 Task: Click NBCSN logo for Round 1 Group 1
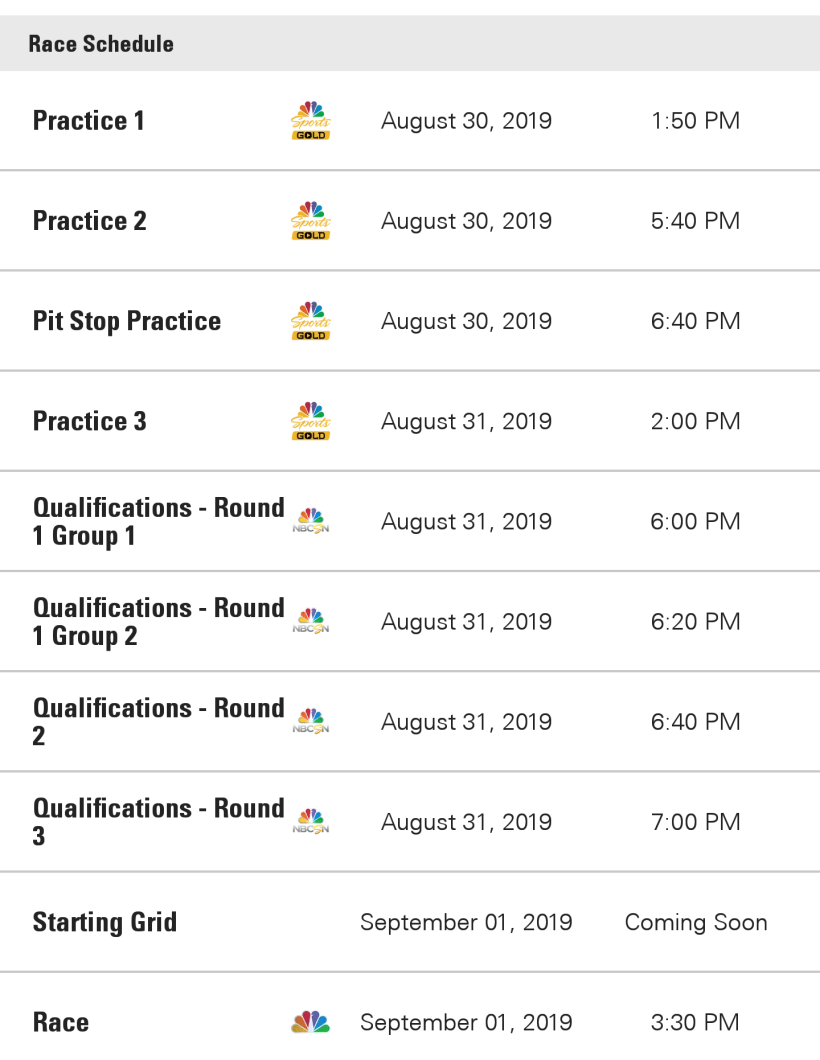[310, 521]
